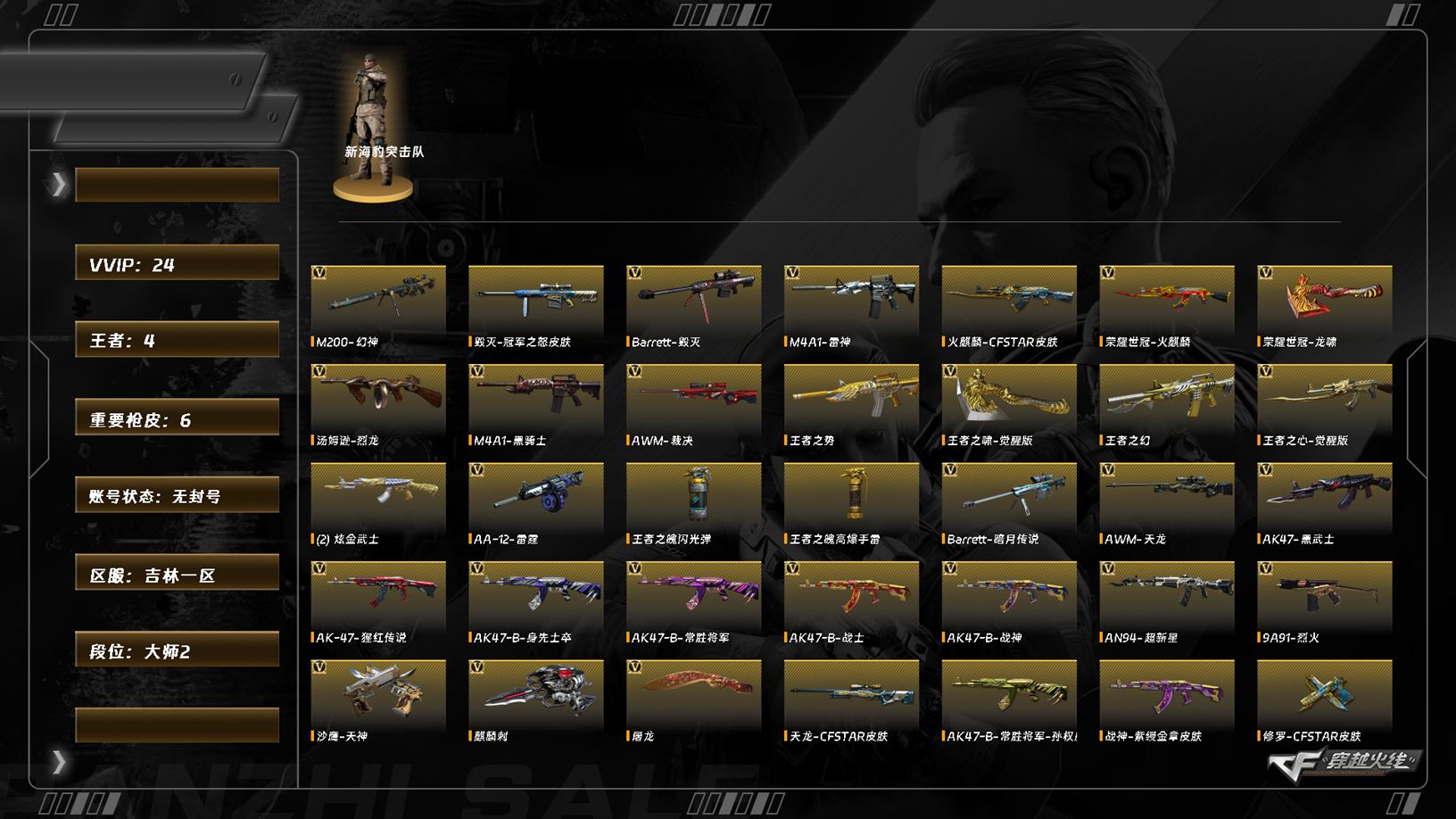Click the empty gold field at sidebar top
This screenshot has width=1456, height=819.
pos(177,185)
